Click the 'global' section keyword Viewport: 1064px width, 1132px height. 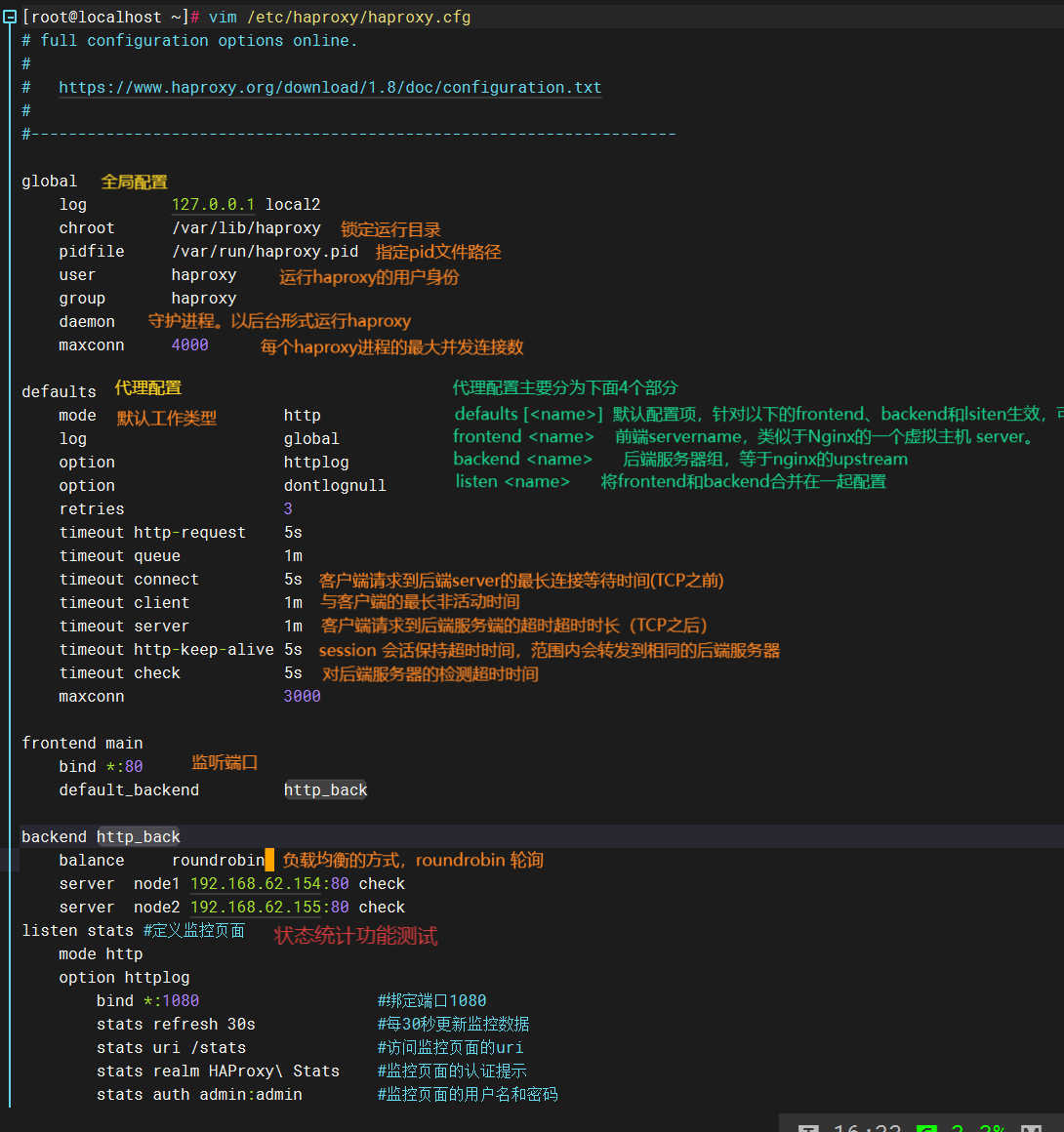[49, 182]
